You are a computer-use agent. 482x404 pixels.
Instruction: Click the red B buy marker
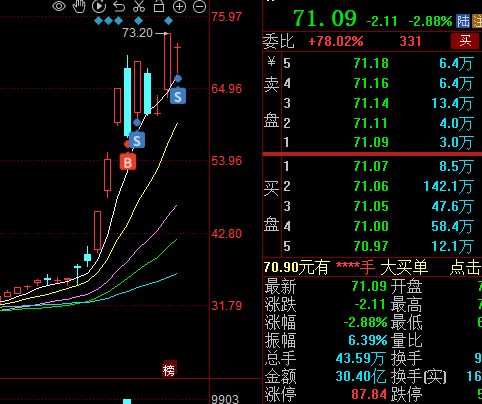coord(128,162)
